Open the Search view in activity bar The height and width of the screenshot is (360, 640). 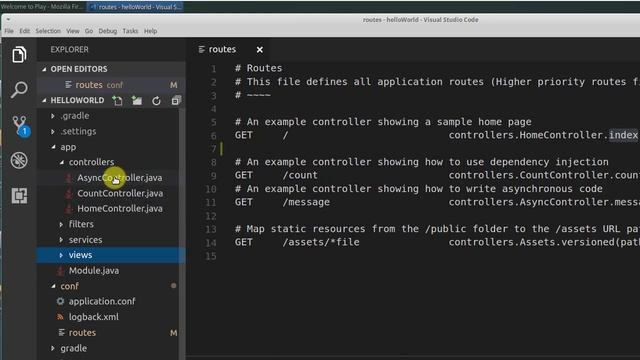click(x=19, y=89)
